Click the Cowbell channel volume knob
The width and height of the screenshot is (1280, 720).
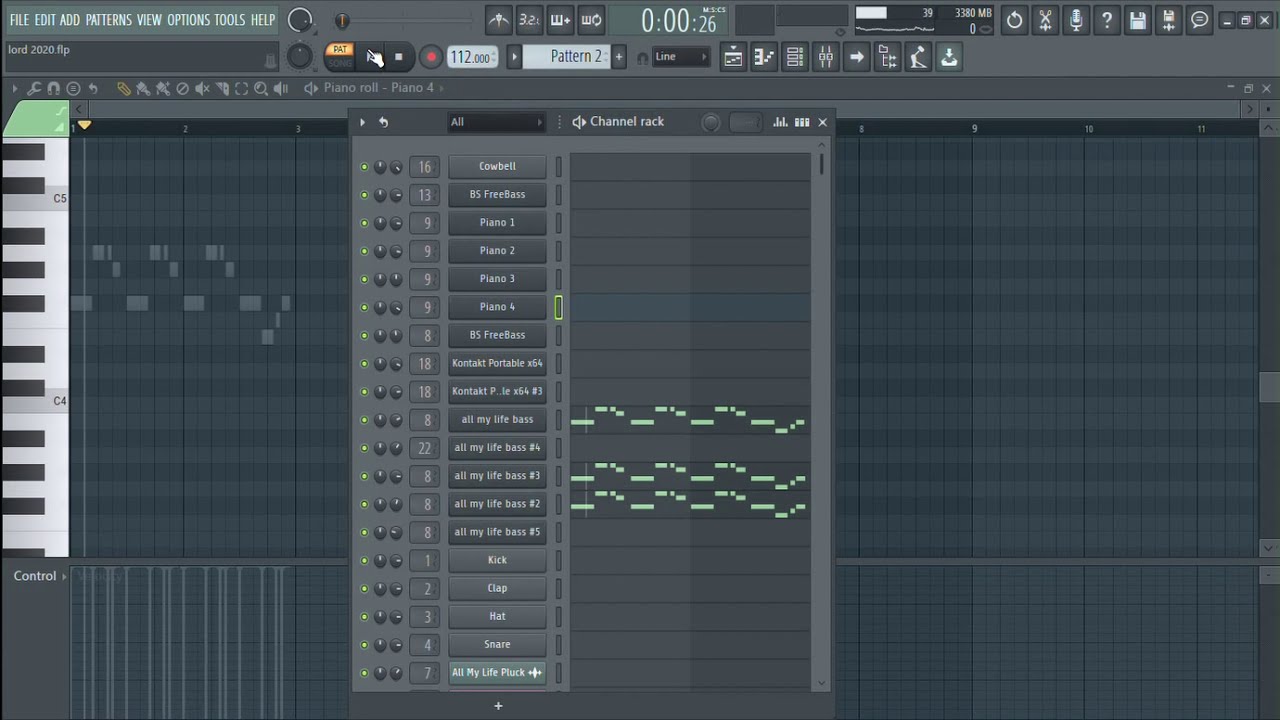pos(396,167)
